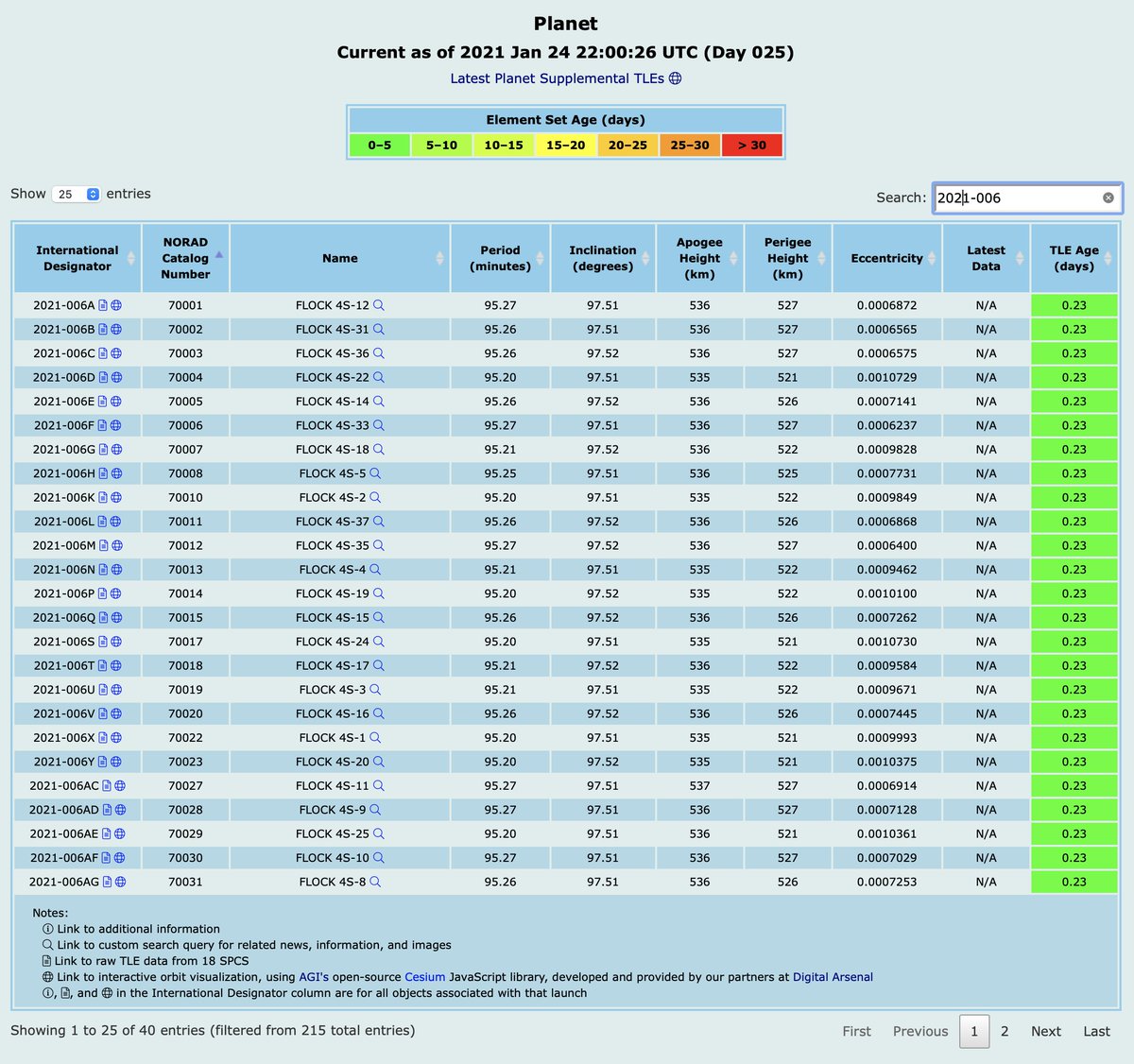Go to page 2 of results

coord(1005,1031)
